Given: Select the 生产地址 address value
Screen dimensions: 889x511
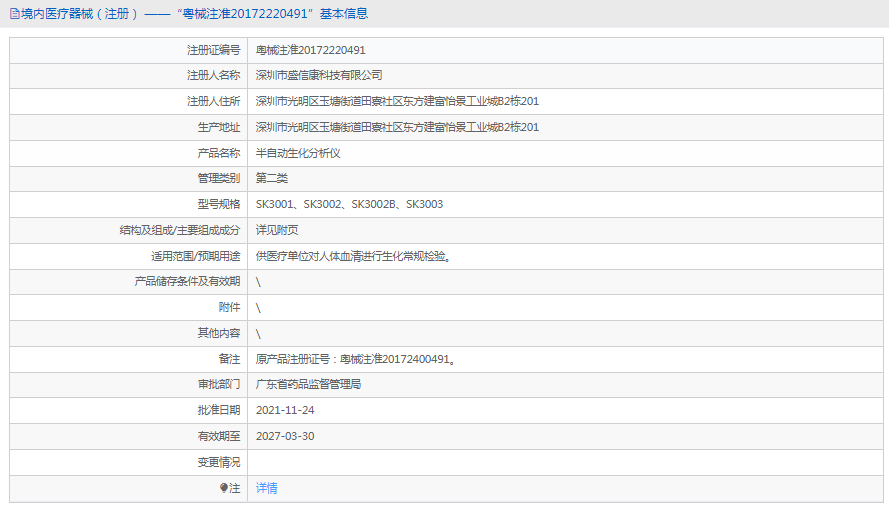Looking at the screenshot, I should (397, 127).
